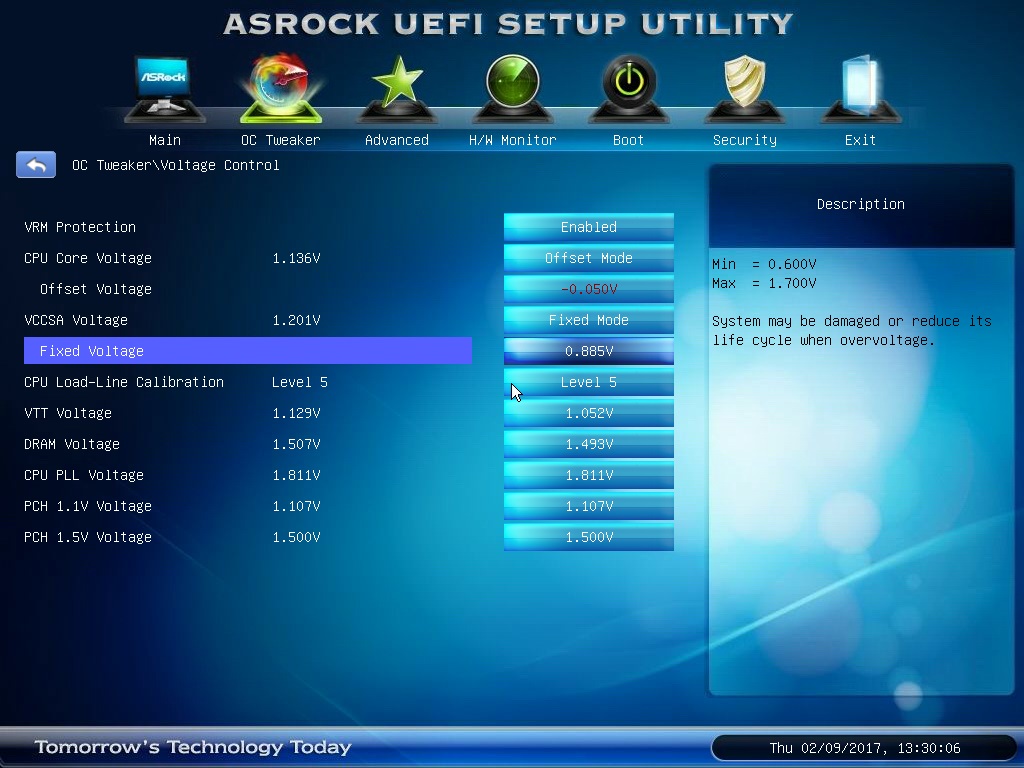Select CPU Load-Line Calibration row label
Image resolution: width=1024 pixels, height=768 pixels.
(123, 382)
